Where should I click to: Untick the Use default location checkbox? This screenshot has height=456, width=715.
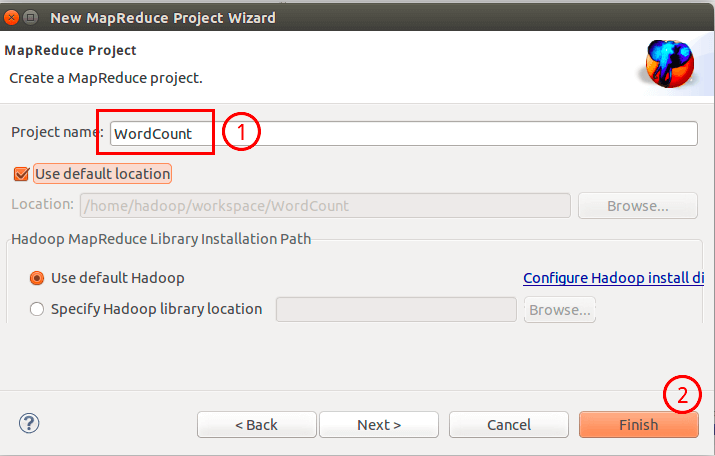(x=21, y=174)
